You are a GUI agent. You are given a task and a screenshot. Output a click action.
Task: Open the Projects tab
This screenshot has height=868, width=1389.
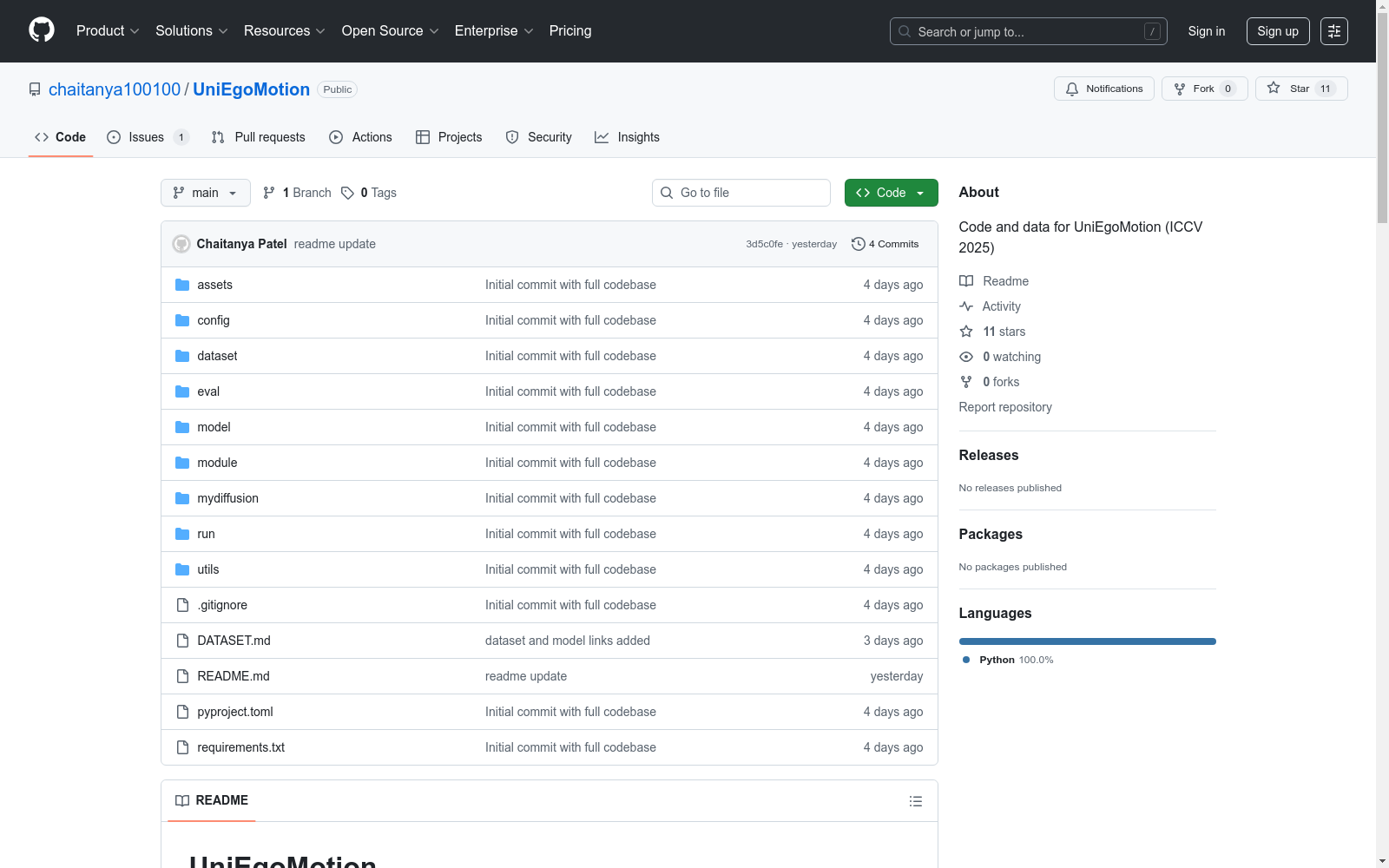(449, 137)
